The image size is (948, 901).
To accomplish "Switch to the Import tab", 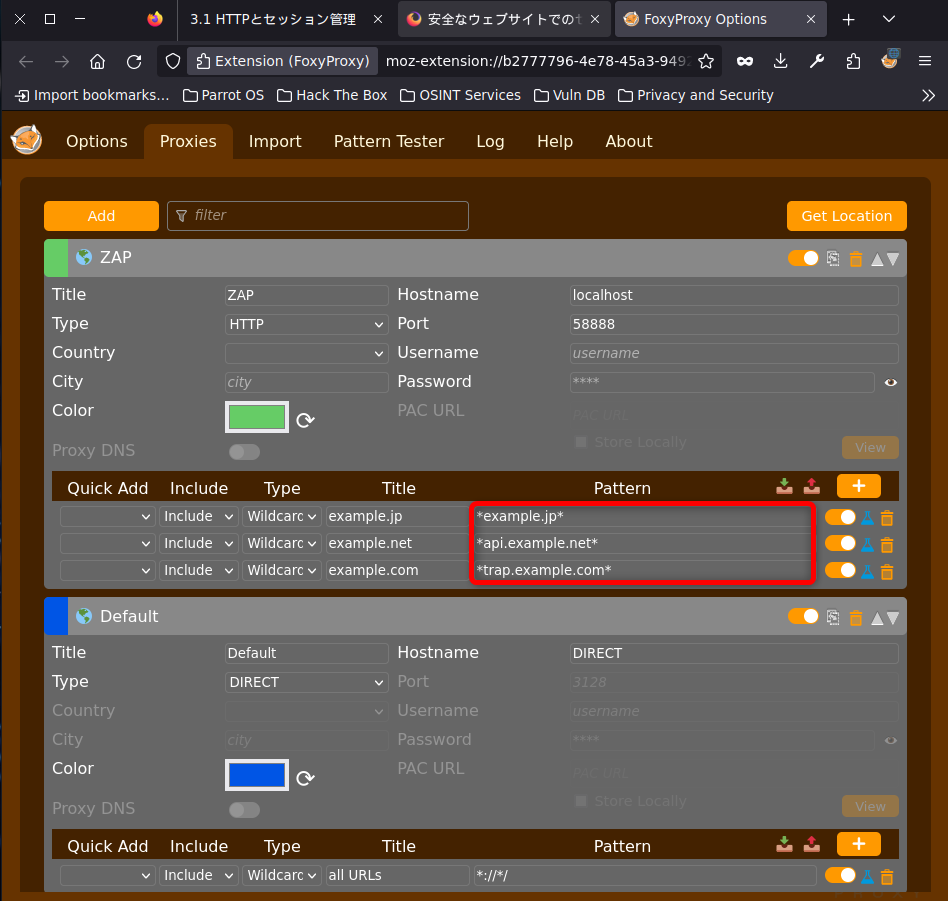I will (275, 141).
